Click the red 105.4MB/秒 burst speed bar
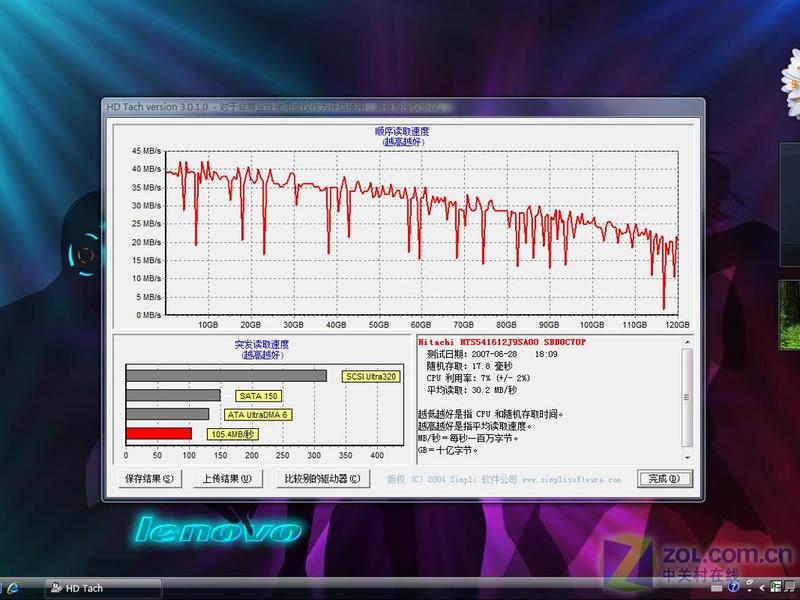Image resolution: width=800 pixels, height=600 pixels. [x=159, y=434]
